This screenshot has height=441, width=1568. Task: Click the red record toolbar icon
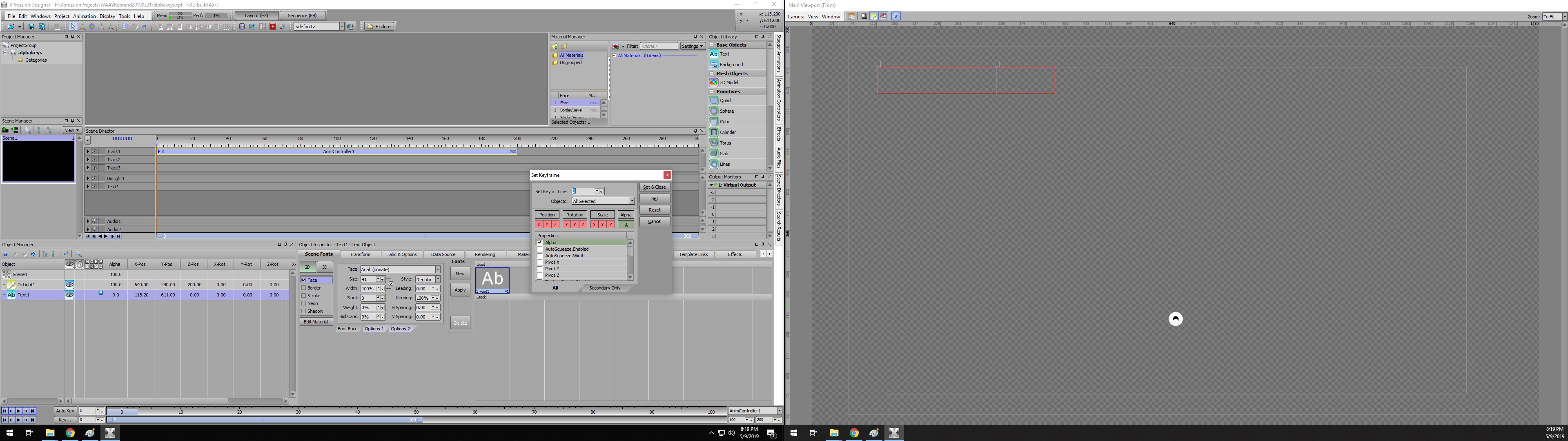click(x=273, y=27)
